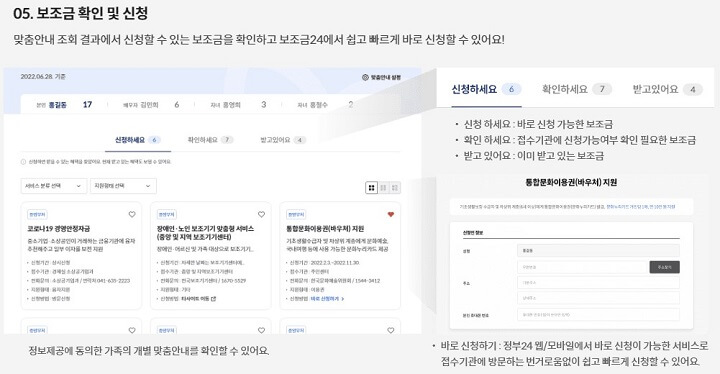Favorite the 장애인·노인 보조기기 card heart
This screenshot has width=720, height=374.
pos(261,214)
